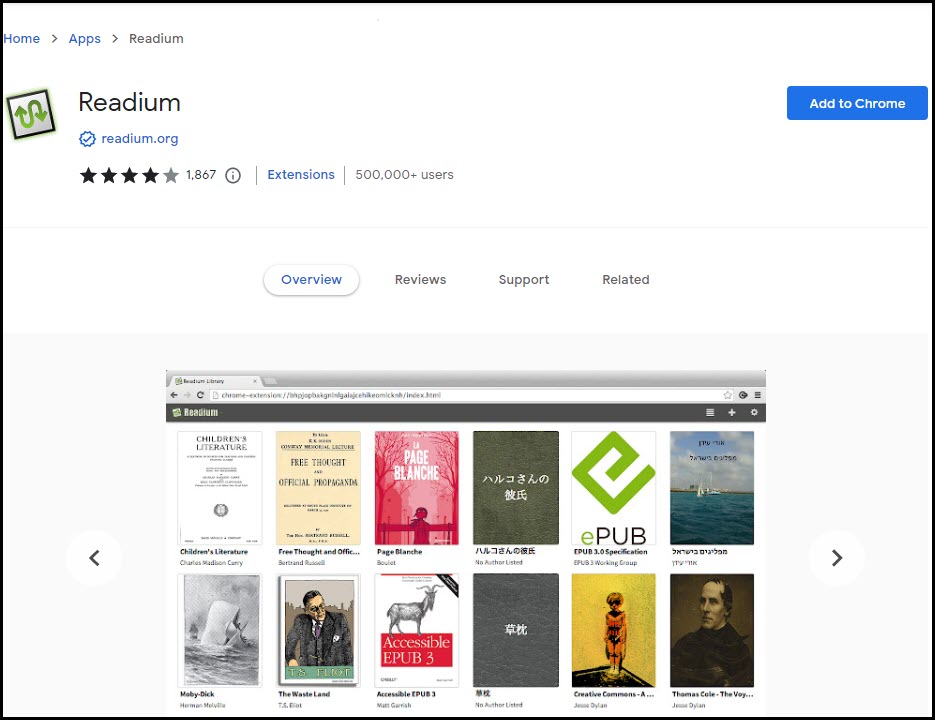935x720 pixels.
Task: Click the Add to Chrome button
Action: click(857, 103)
